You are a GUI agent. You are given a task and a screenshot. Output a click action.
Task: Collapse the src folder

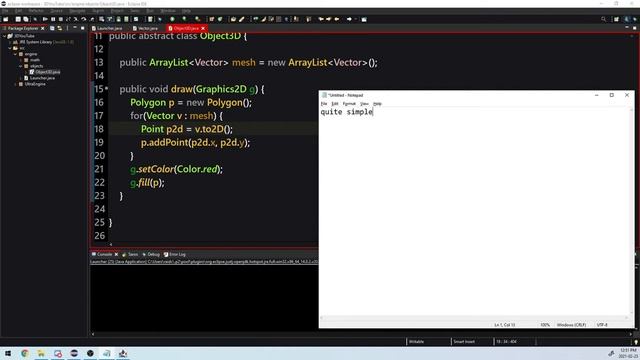click(x=10, y=48)
